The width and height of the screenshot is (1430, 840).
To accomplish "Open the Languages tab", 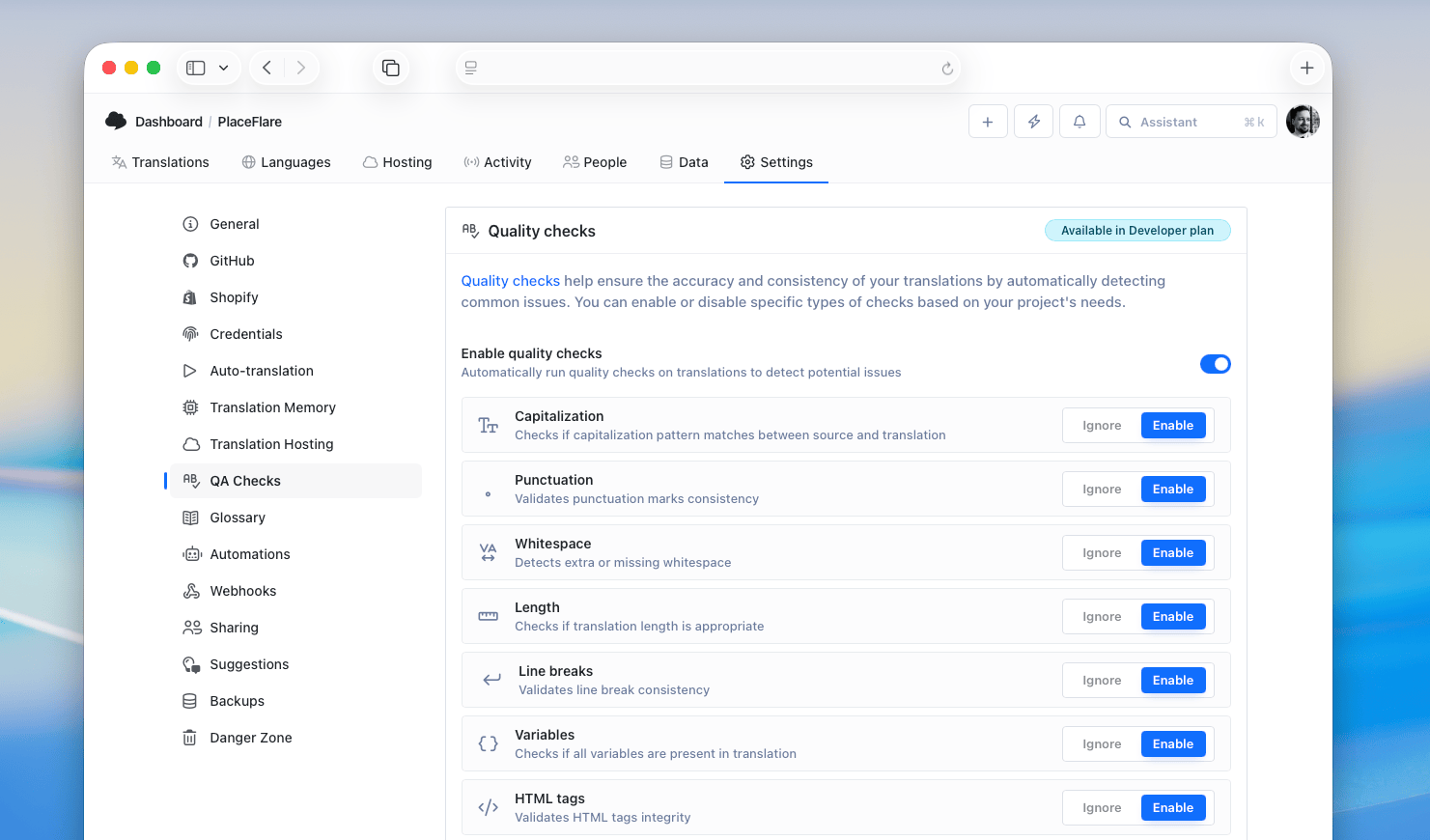I will coord(286,162).
